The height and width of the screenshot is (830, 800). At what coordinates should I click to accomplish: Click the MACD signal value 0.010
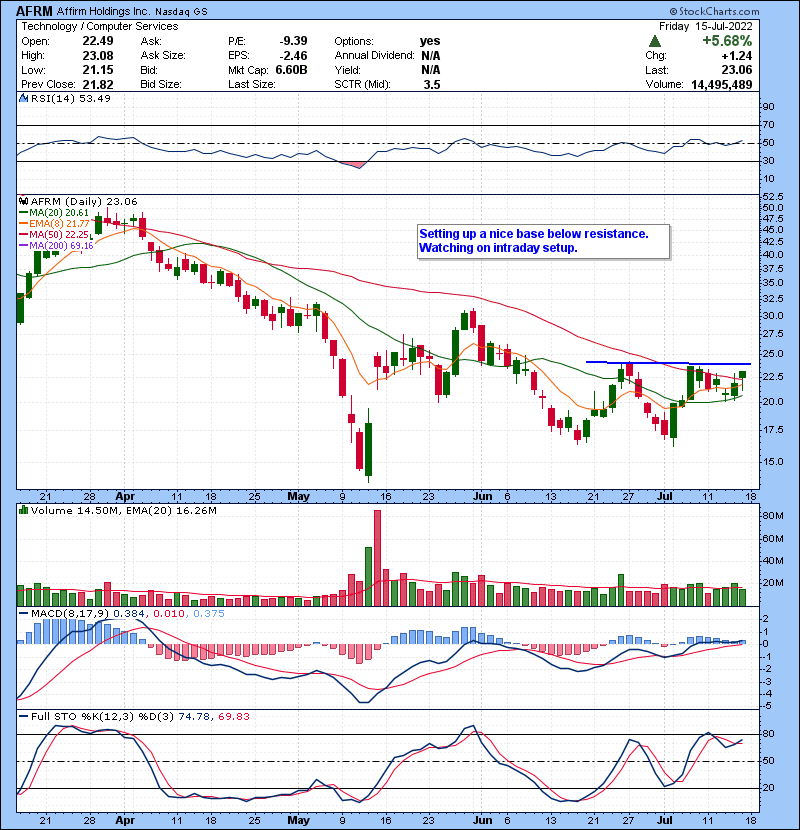(x=169, y=613)
